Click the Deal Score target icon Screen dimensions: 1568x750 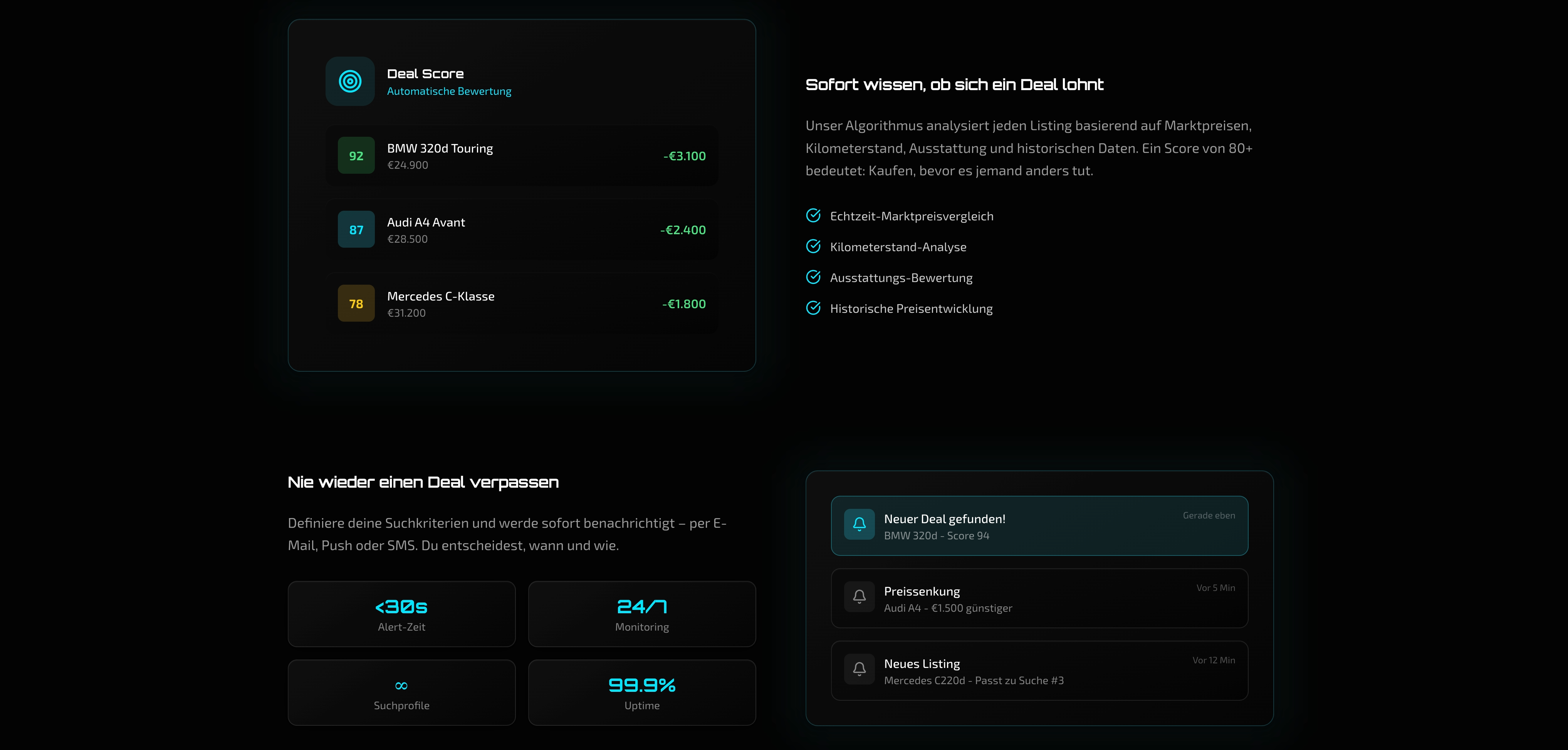pos(350,81)
